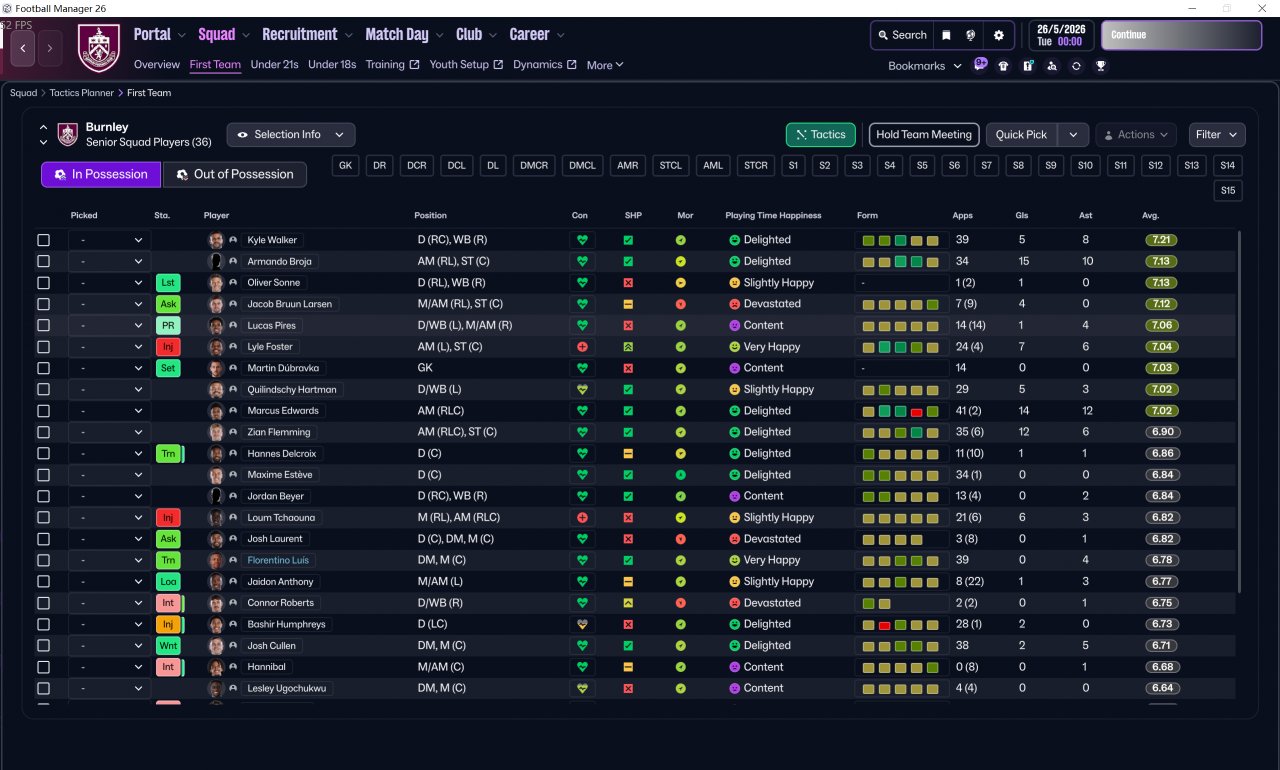This screenshot has height=770, width=1280.
Task: Click Jacob Bruun Larsen's devastated face icon
Action: pos(735,304)
